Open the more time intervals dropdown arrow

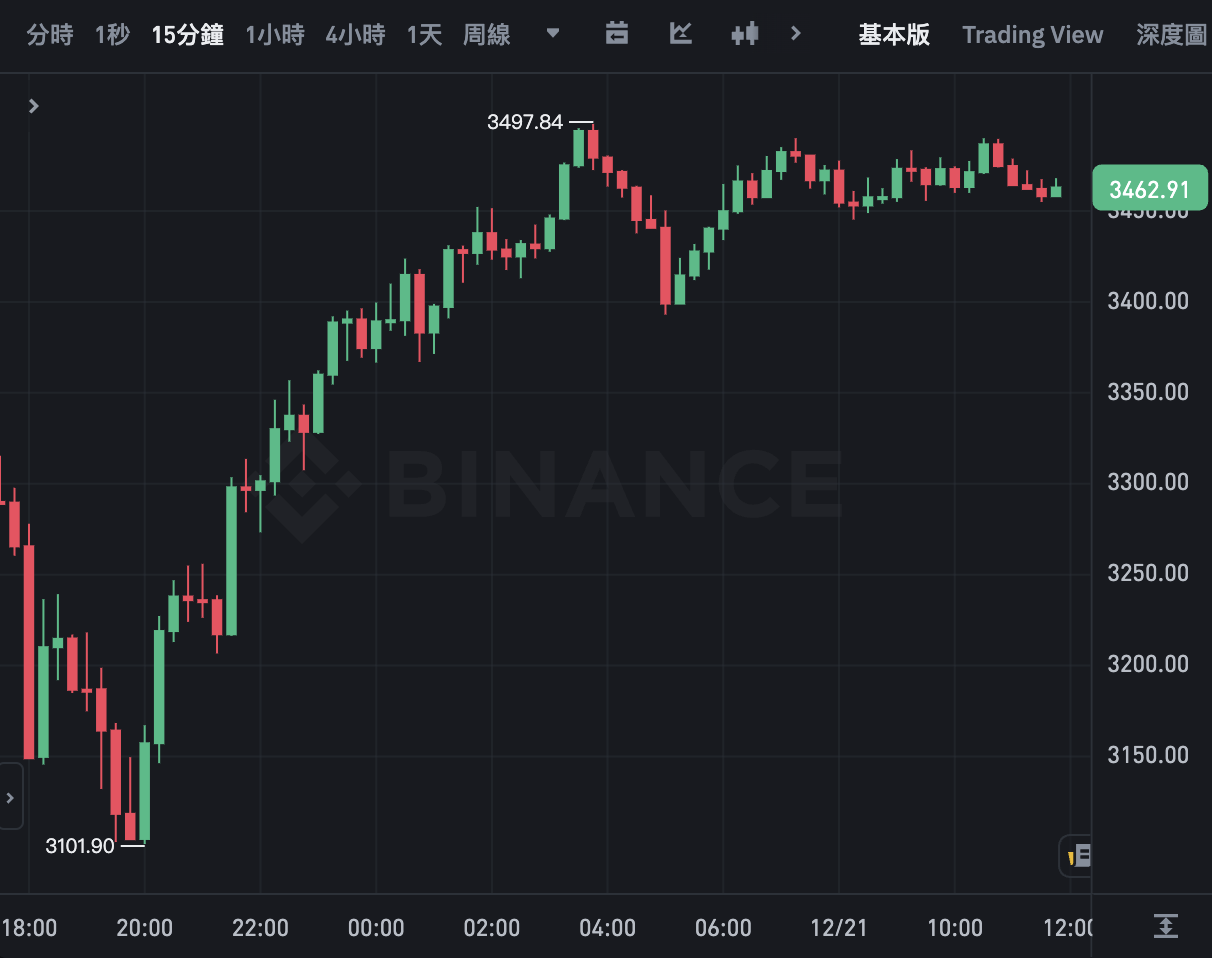pos(553,34)
